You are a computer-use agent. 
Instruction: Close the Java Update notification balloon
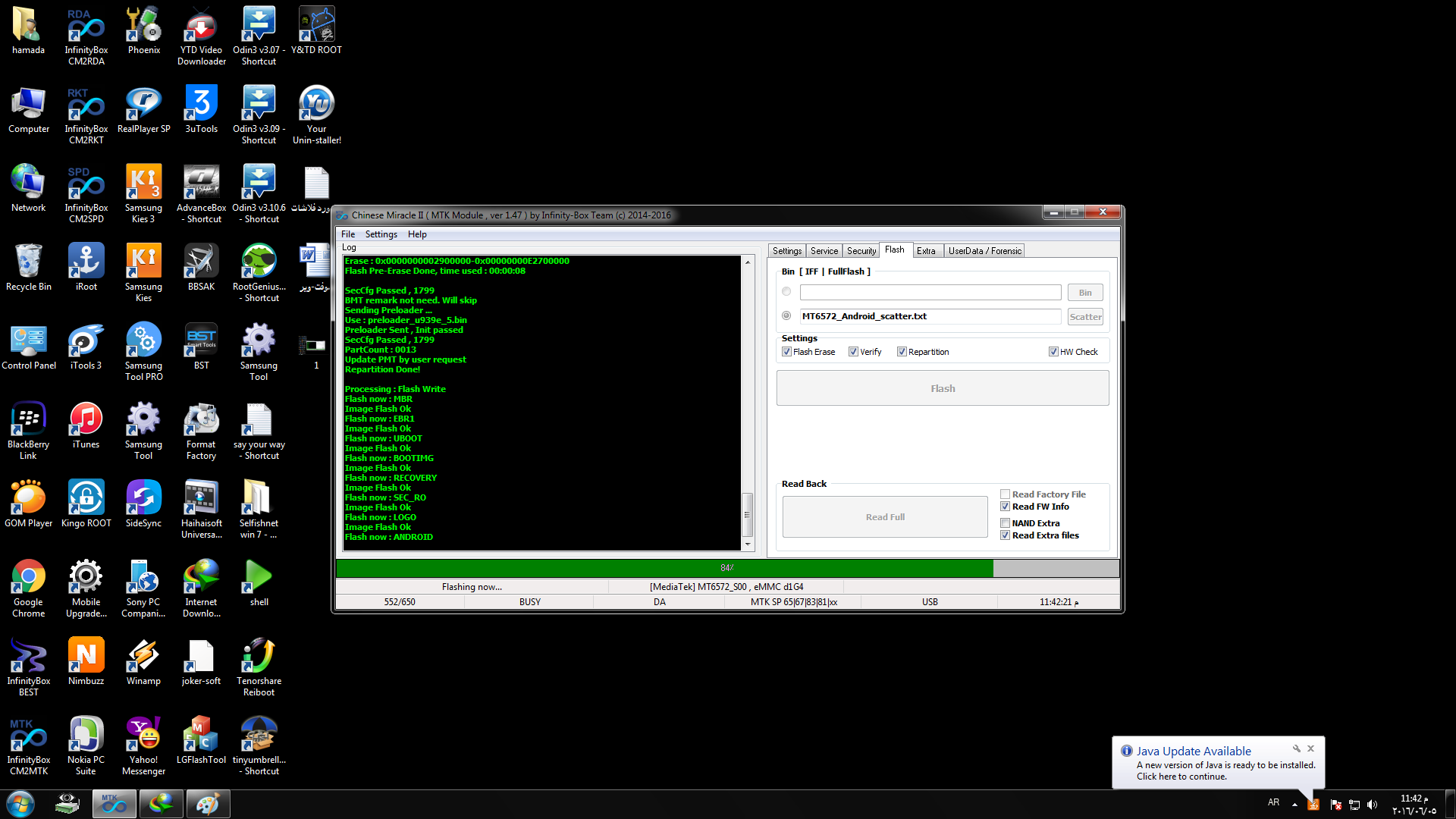tap(1310, 748)
